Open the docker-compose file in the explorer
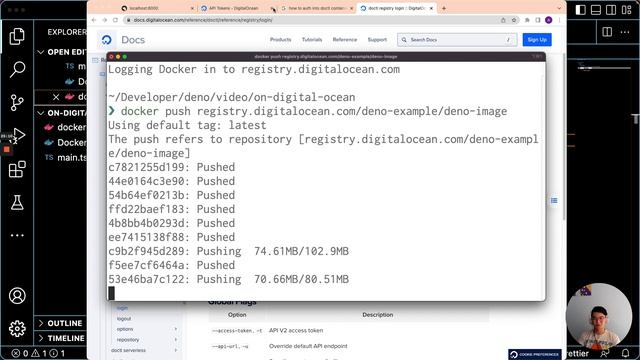Screen dimensions: 640x360 click(65, 127)
